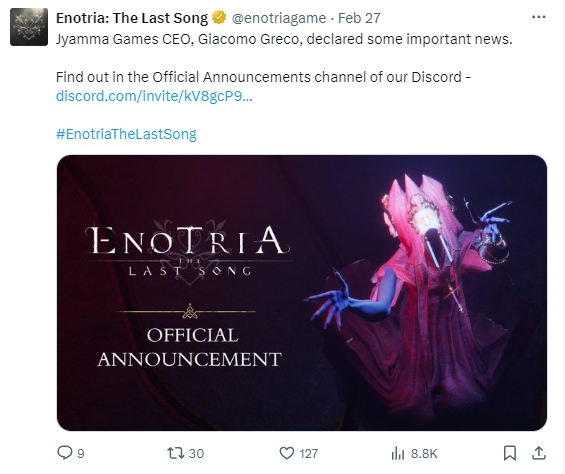
Task: Click the gold verified badge
Action: (219, 18)
